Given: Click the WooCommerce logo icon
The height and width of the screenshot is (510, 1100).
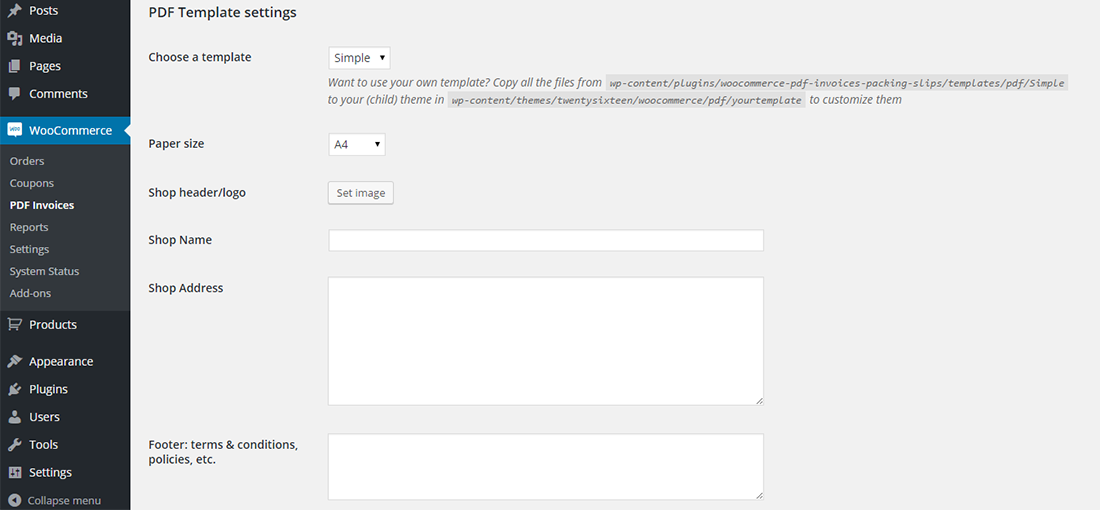Looking at the screenshot, I should pos(15,130).
